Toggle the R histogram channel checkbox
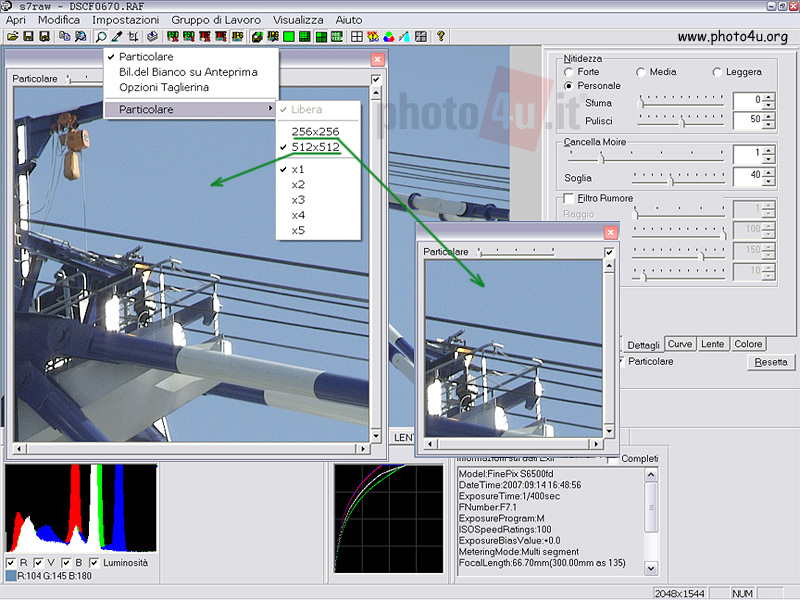This screenshot has height=600, width=800. click(x=11, y=562)
